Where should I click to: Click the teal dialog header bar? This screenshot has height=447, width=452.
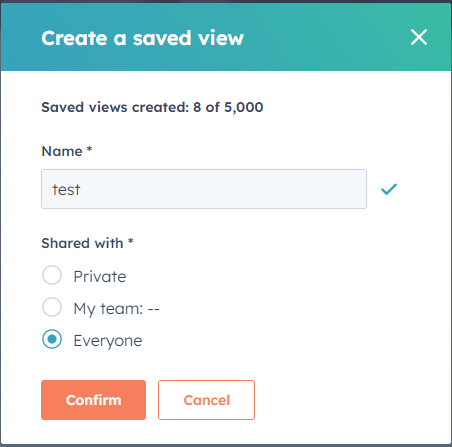[x=226, y=37]
